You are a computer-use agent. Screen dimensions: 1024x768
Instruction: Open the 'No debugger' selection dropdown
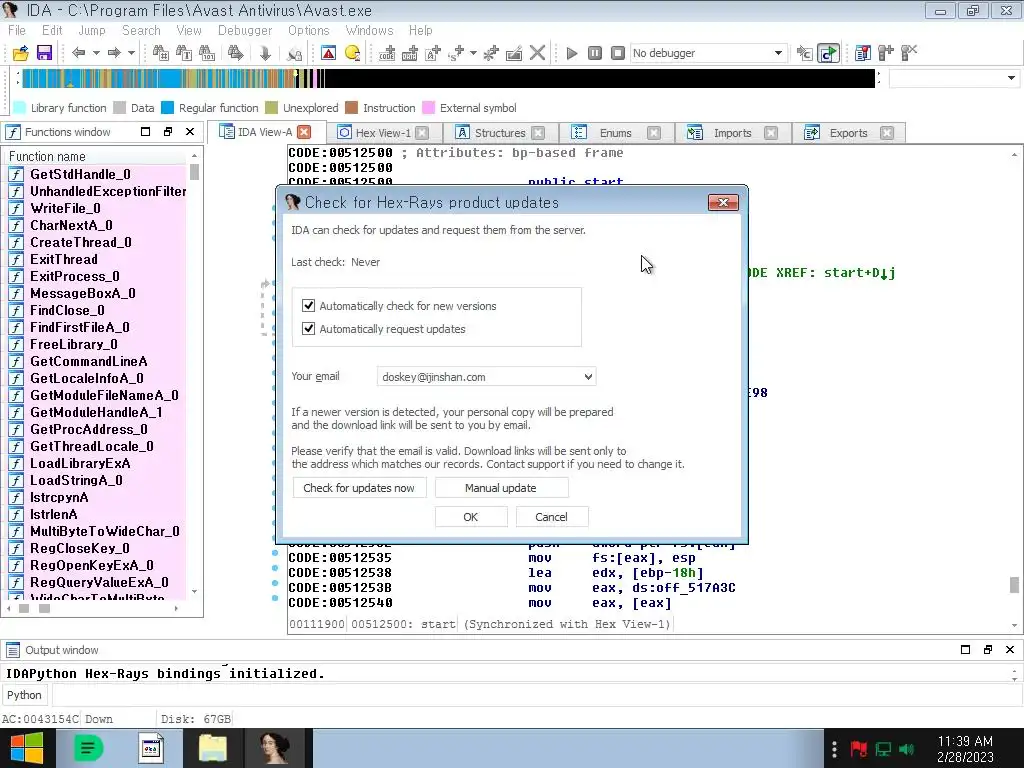point(708,53)
